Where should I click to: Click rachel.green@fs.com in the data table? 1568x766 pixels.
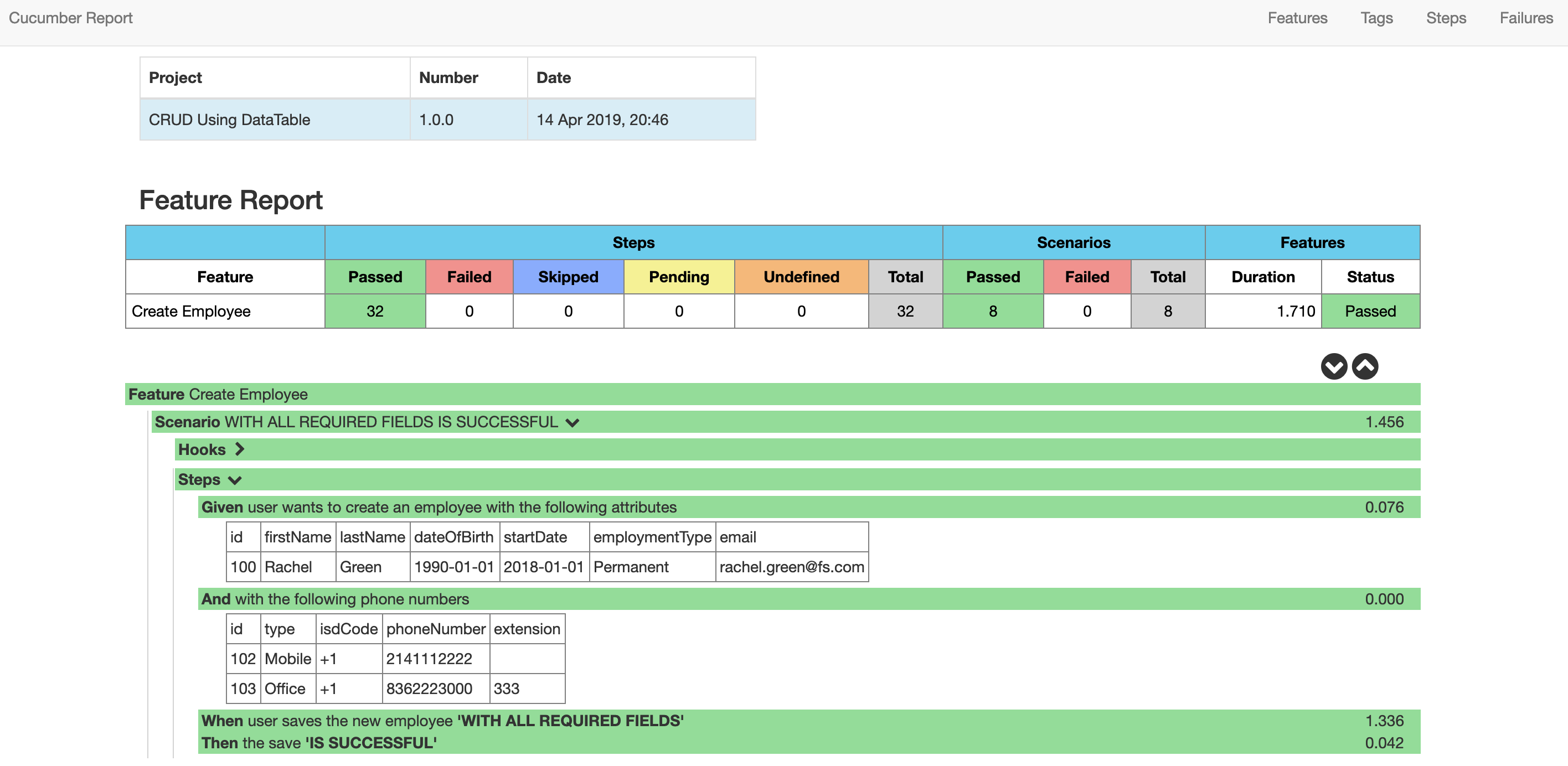[791, 567]
